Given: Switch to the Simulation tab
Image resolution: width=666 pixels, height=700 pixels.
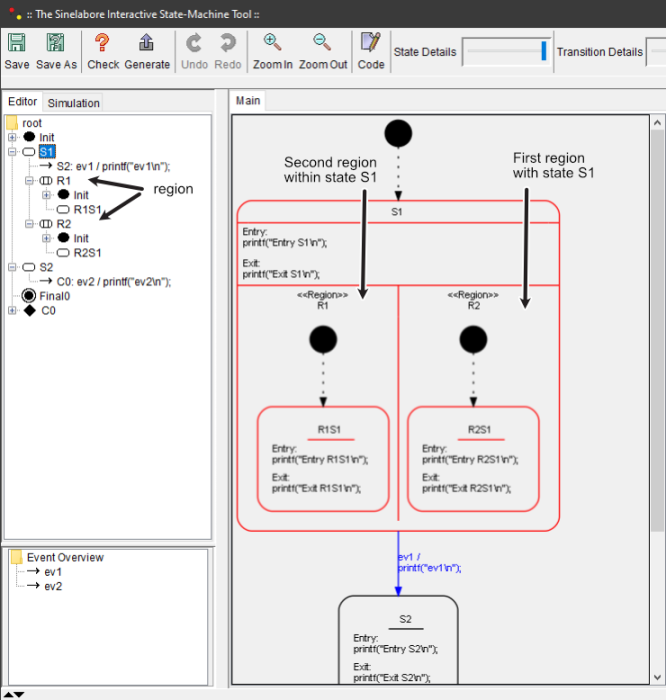Looking at the screenshot, I should pyautogui.click(x=74, y=103).
